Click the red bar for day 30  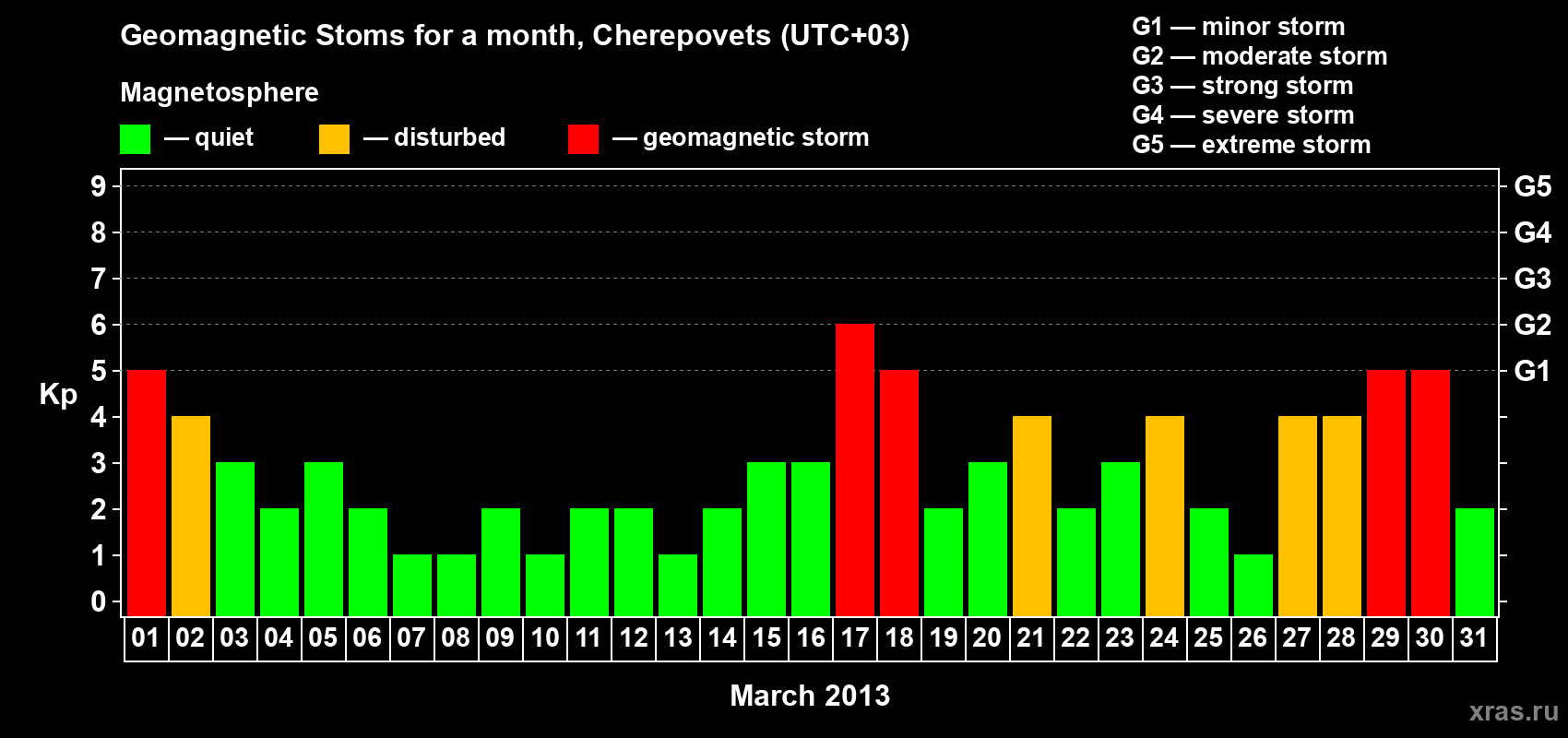click(x=1431, y=493)
